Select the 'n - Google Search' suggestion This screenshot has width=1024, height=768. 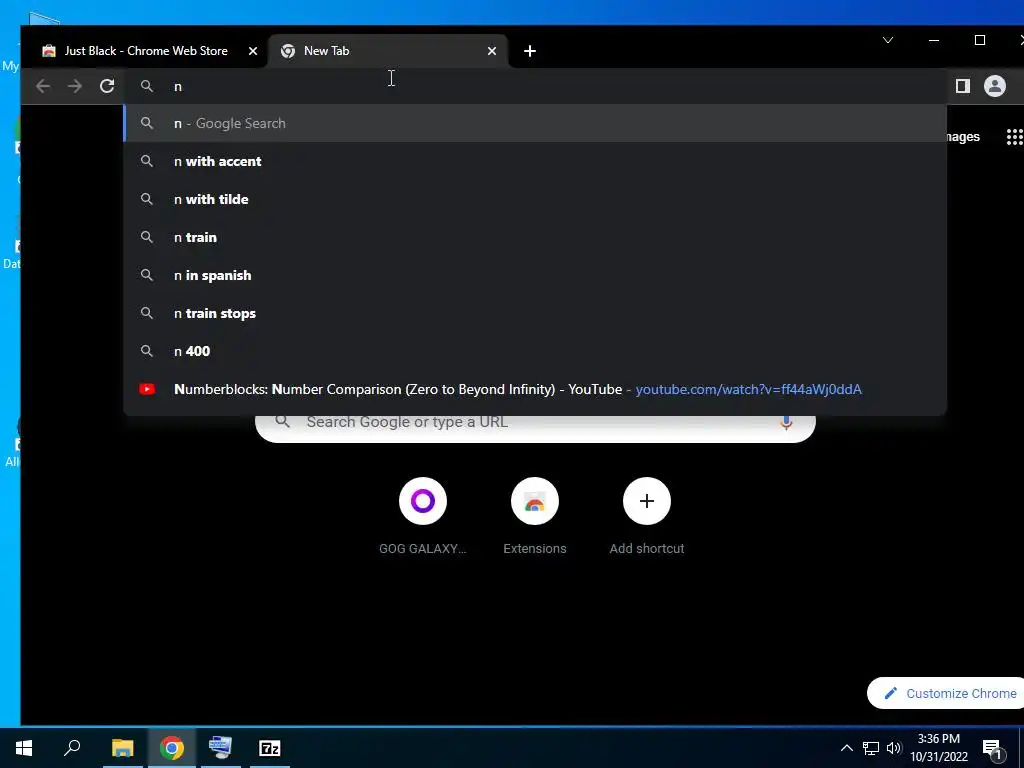[535, 123]
